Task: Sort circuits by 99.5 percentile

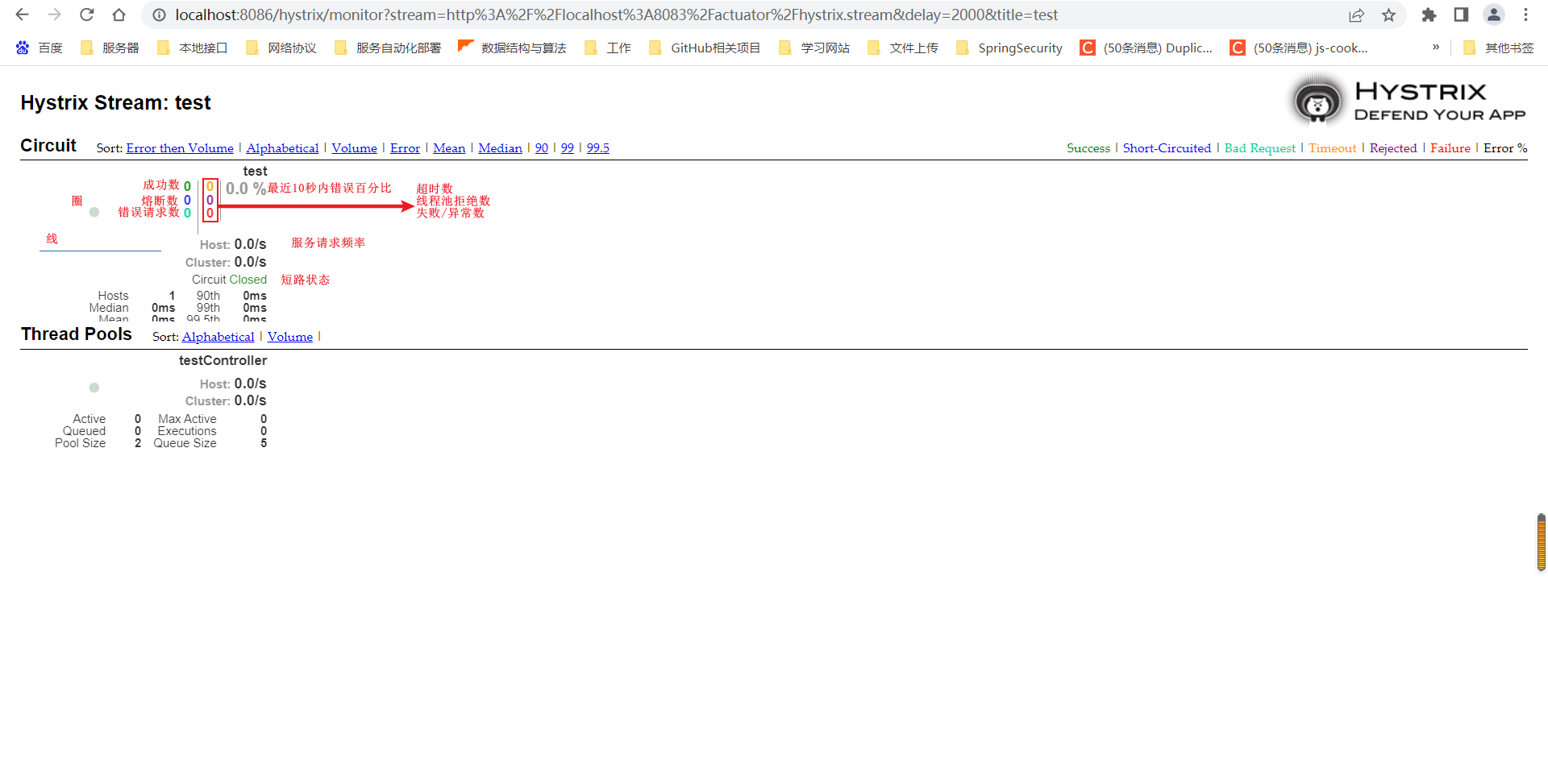Action: (x=597, y=148)
